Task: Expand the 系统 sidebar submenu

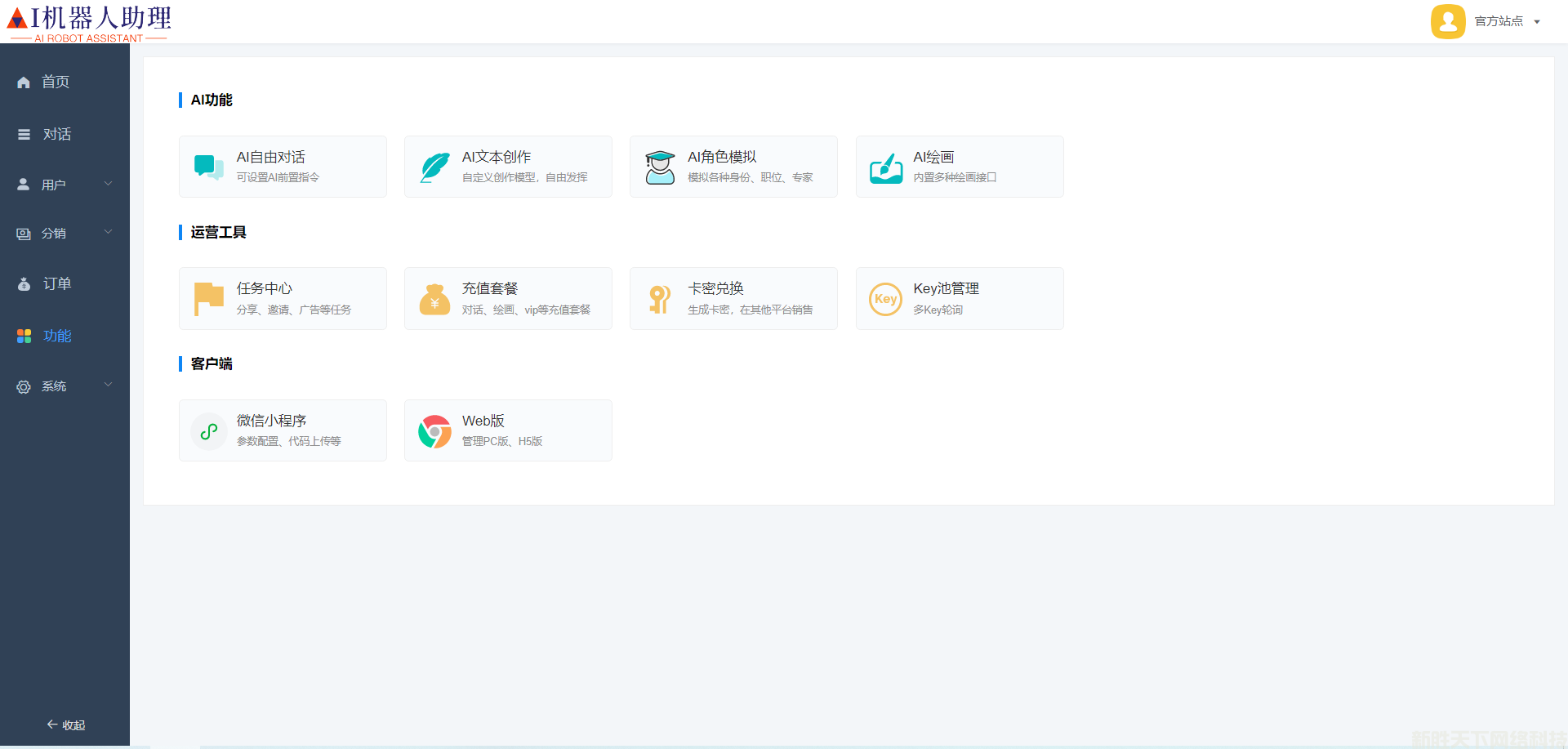Action: pos(65,386)
